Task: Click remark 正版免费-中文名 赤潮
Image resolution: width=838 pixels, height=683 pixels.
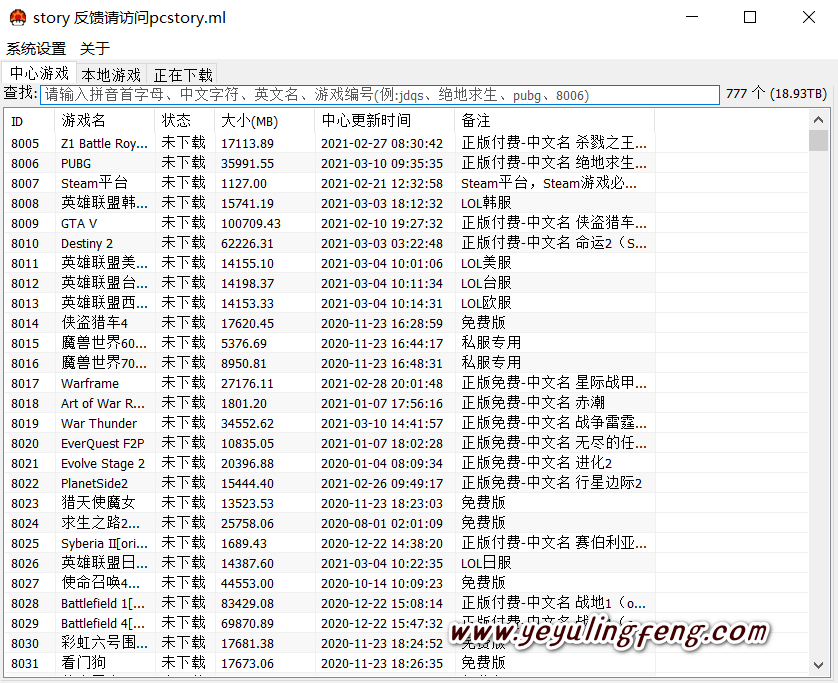Action: 533,403
